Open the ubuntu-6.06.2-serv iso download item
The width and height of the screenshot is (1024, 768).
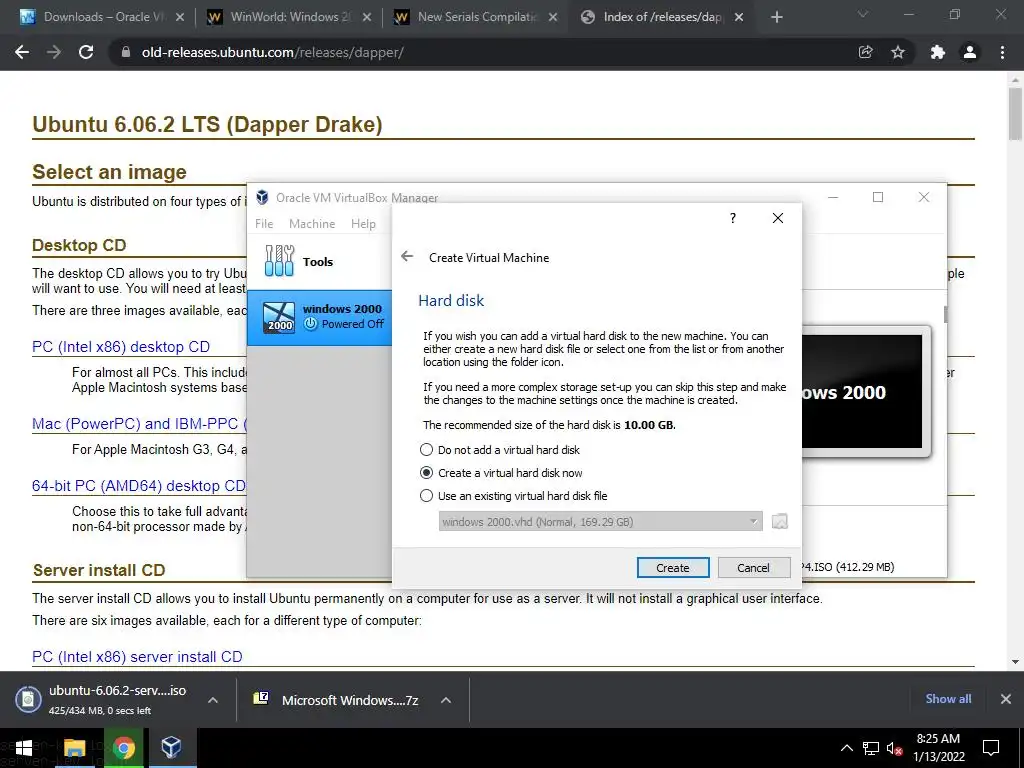click(104, 699)
